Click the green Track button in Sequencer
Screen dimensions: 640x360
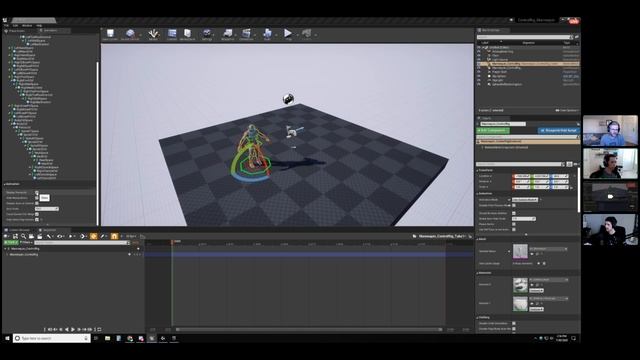(x=11, y=242)
